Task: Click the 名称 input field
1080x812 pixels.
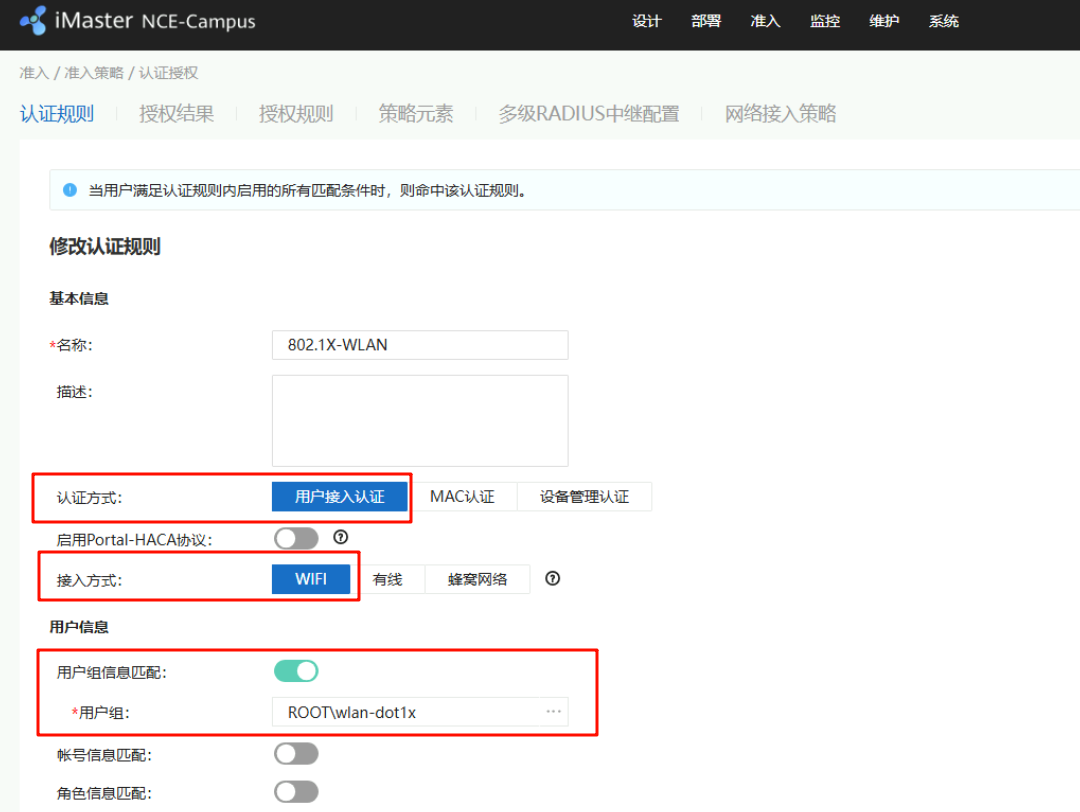Action: coord(420,345)
